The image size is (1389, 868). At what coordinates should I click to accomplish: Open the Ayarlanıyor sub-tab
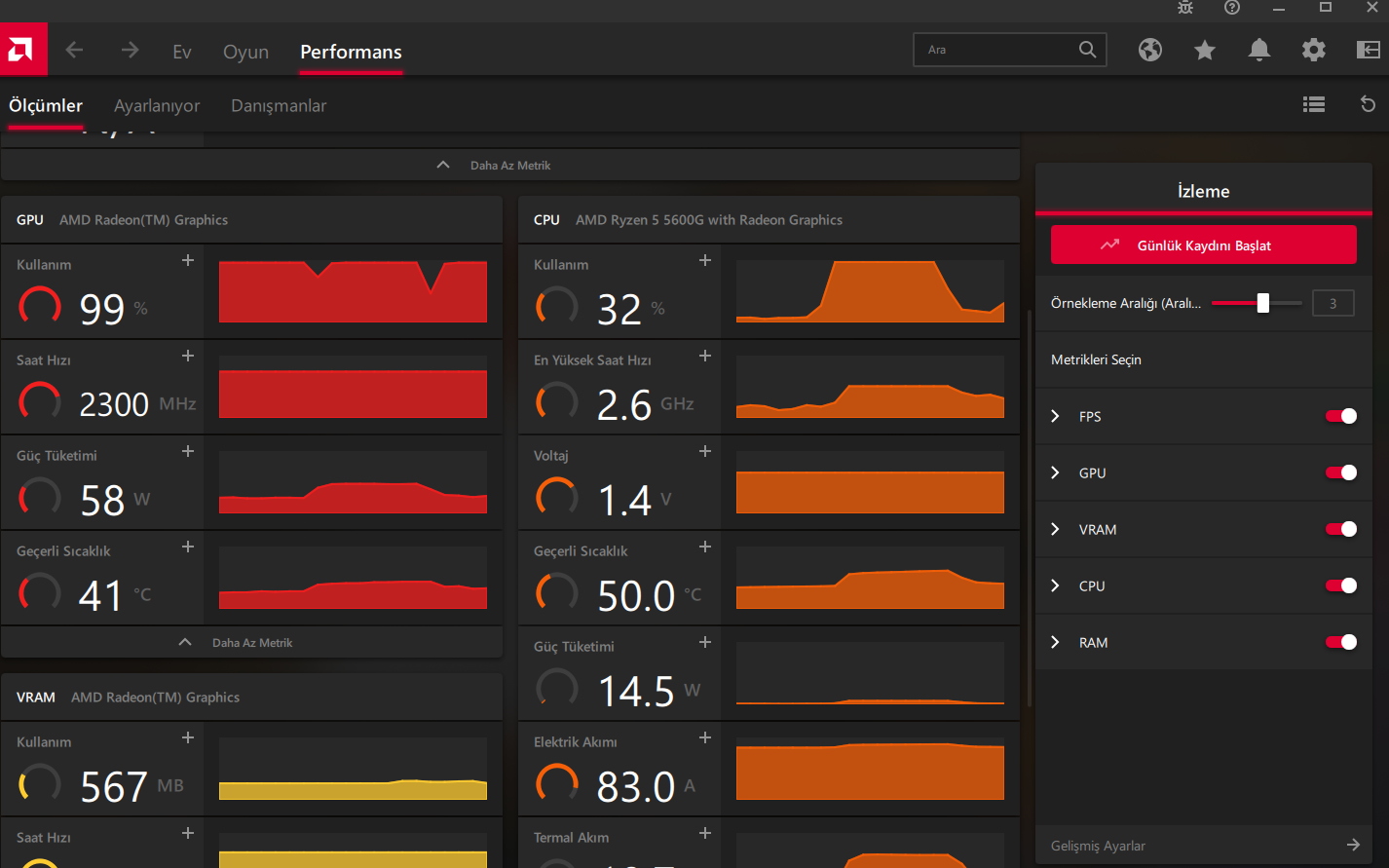157,106
